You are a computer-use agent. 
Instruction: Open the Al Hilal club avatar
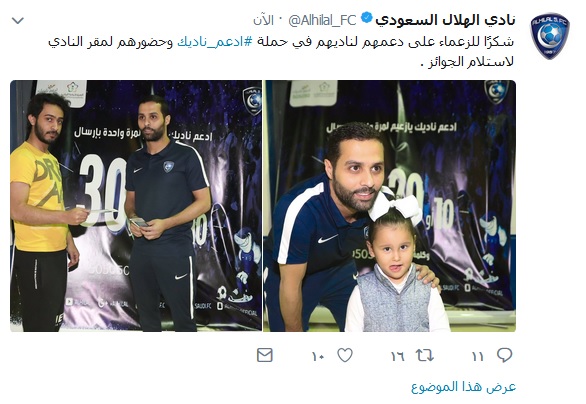click(550, 36)
